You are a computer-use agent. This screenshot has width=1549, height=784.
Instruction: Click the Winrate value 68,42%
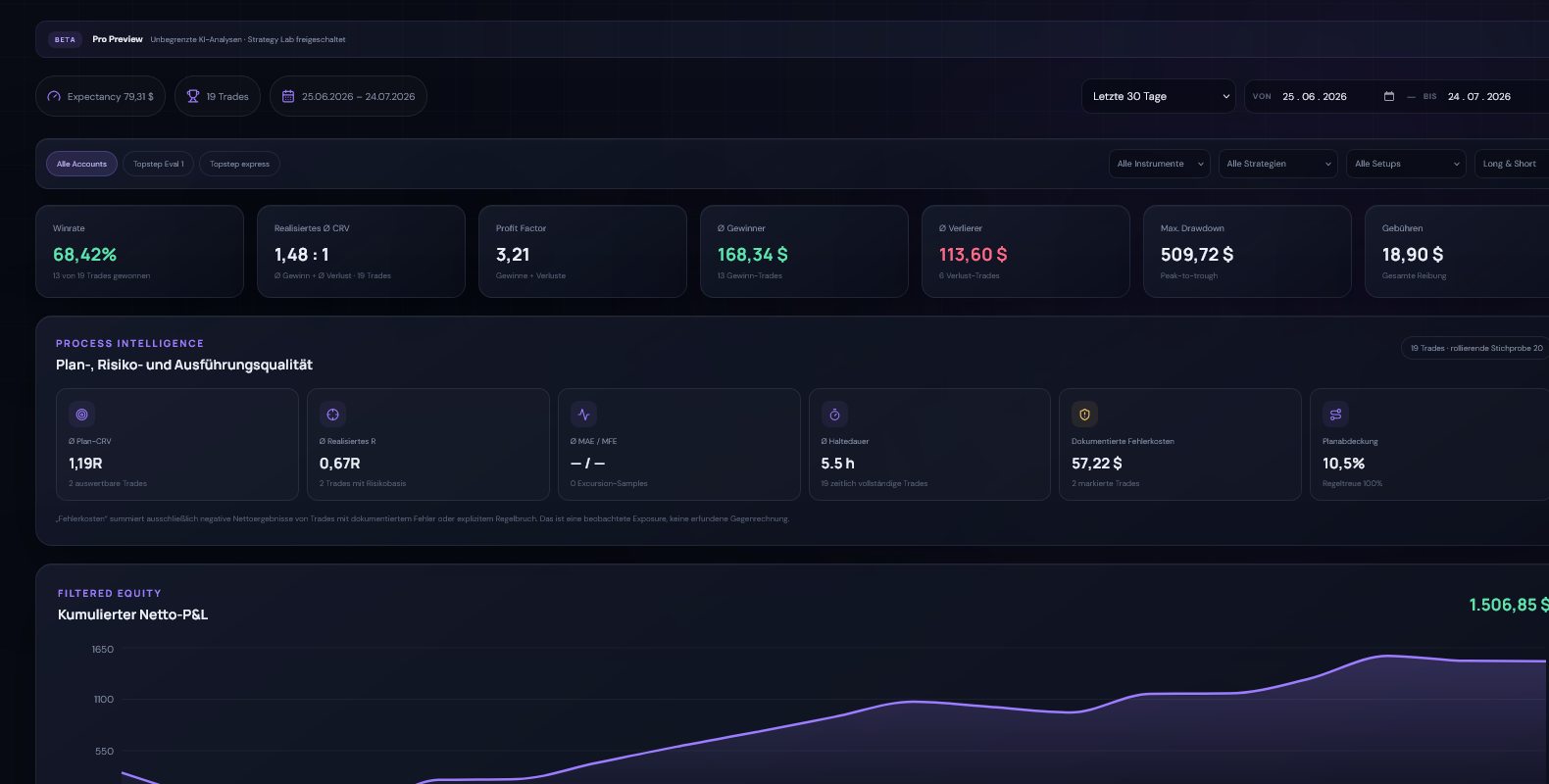(84, 255)
